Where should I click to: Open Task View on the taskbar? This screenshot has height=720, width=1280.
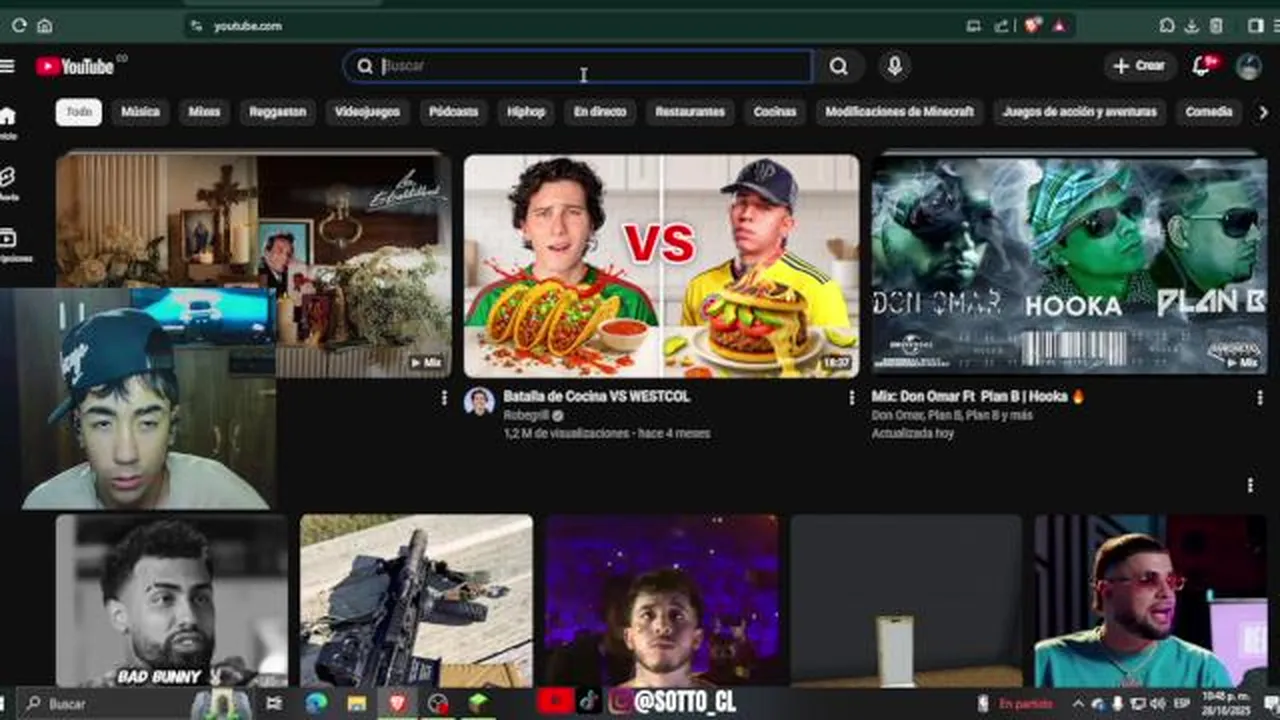(274, 703)
